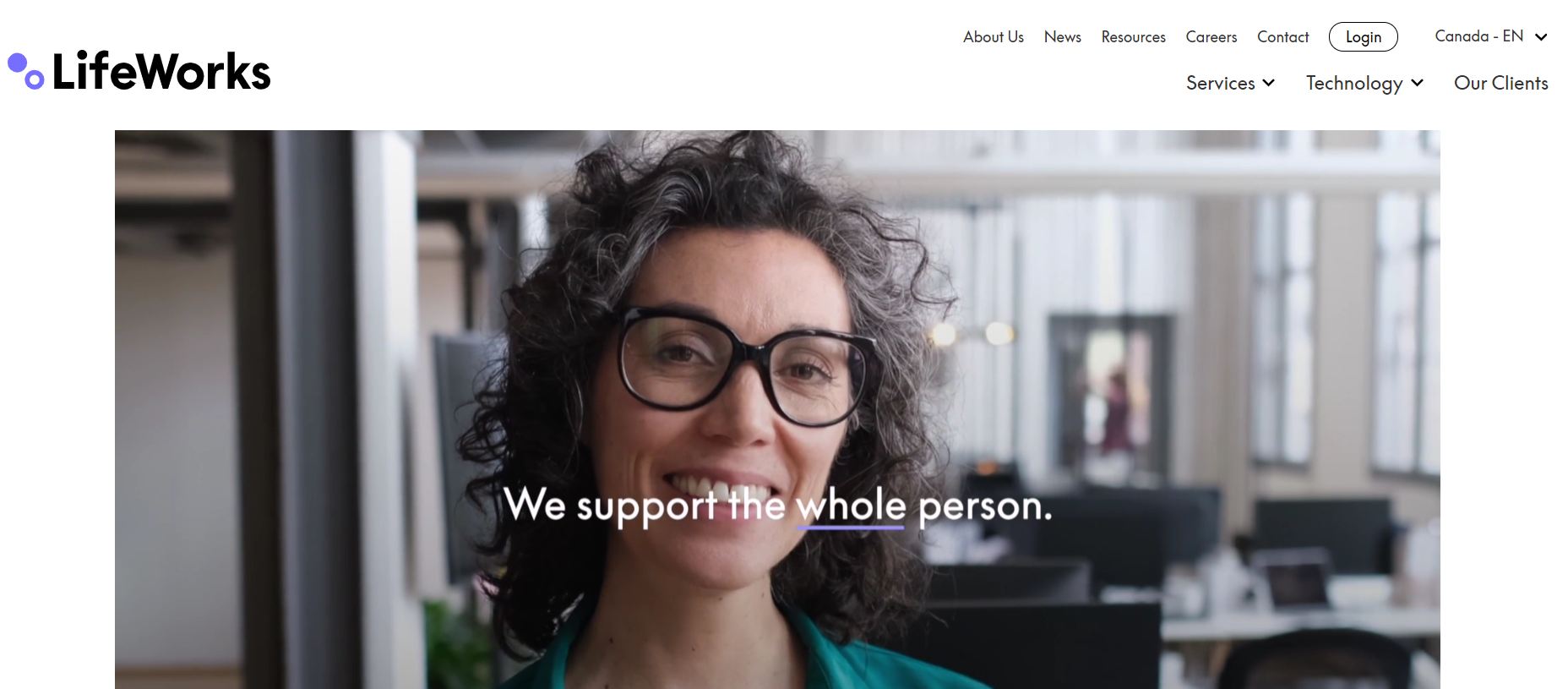Click the chevron arrow beside Technology

pyautogui.click(x=1417, y=83)
